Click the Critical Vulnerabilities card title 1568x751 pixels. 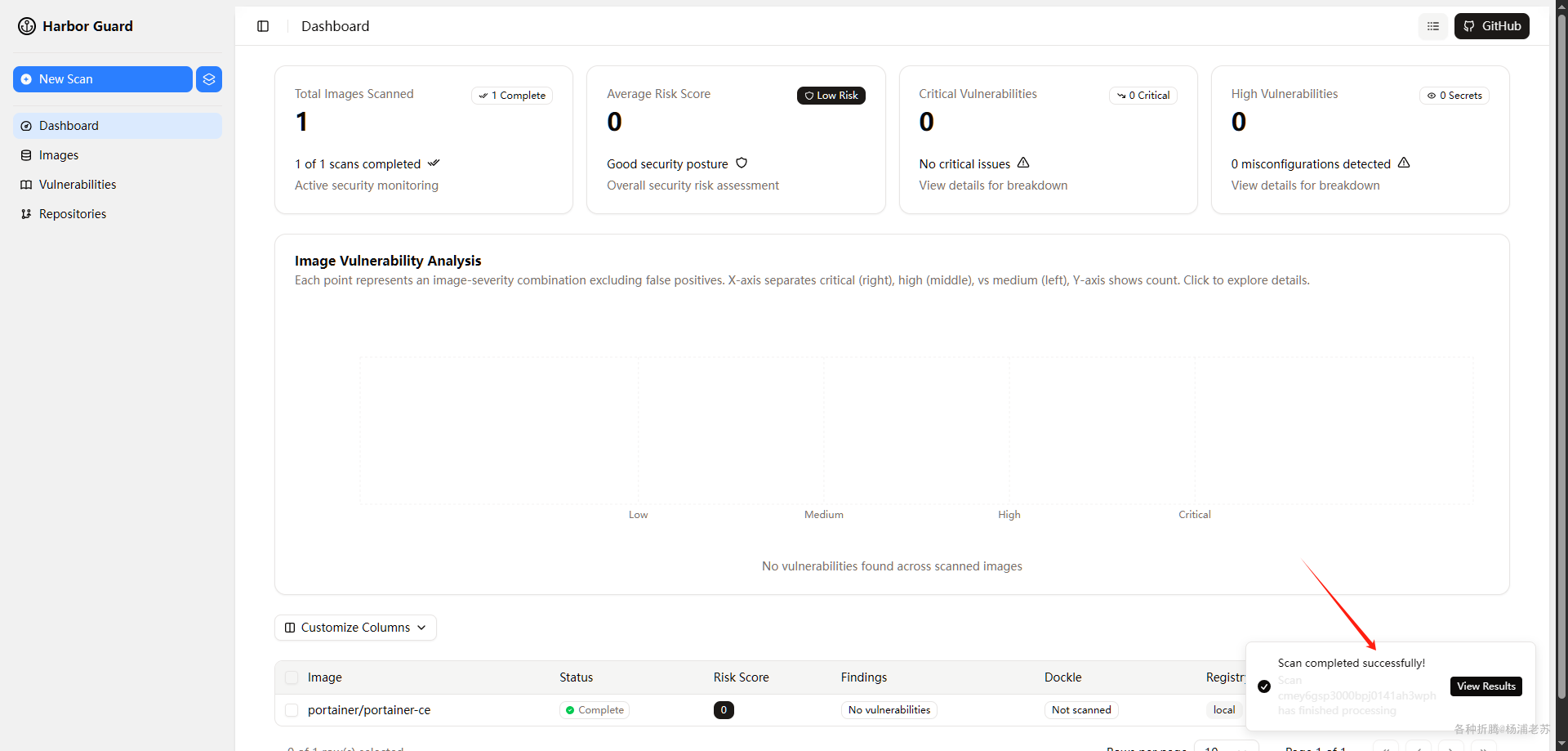[x=978, y=94]
